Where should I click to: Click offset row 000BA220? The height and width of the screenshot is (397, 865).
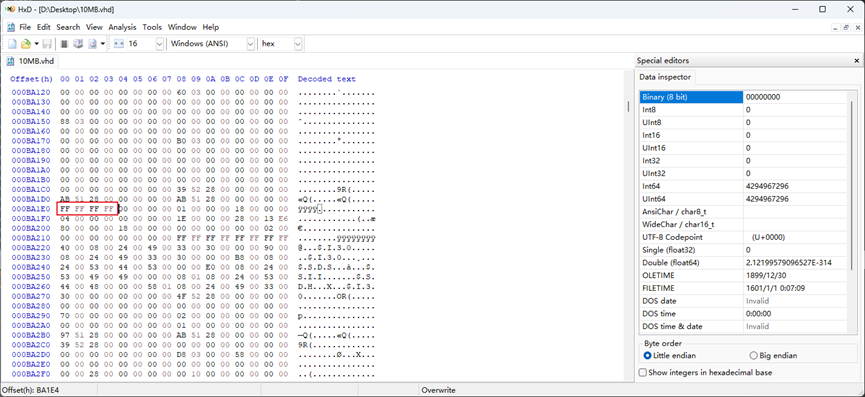click(31, 248)
